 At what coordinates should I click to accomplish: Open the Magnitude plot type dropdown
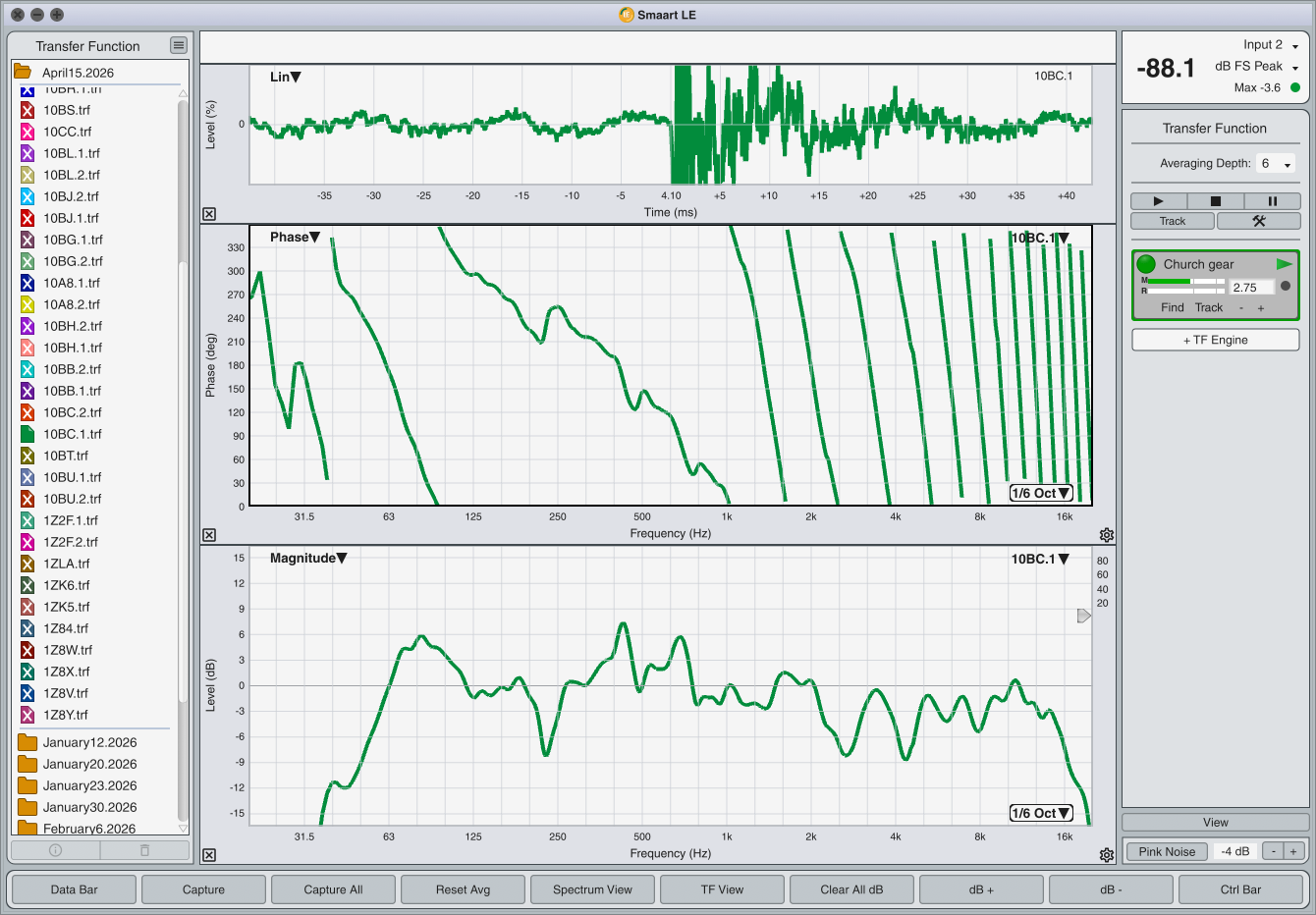pos(308,558)
